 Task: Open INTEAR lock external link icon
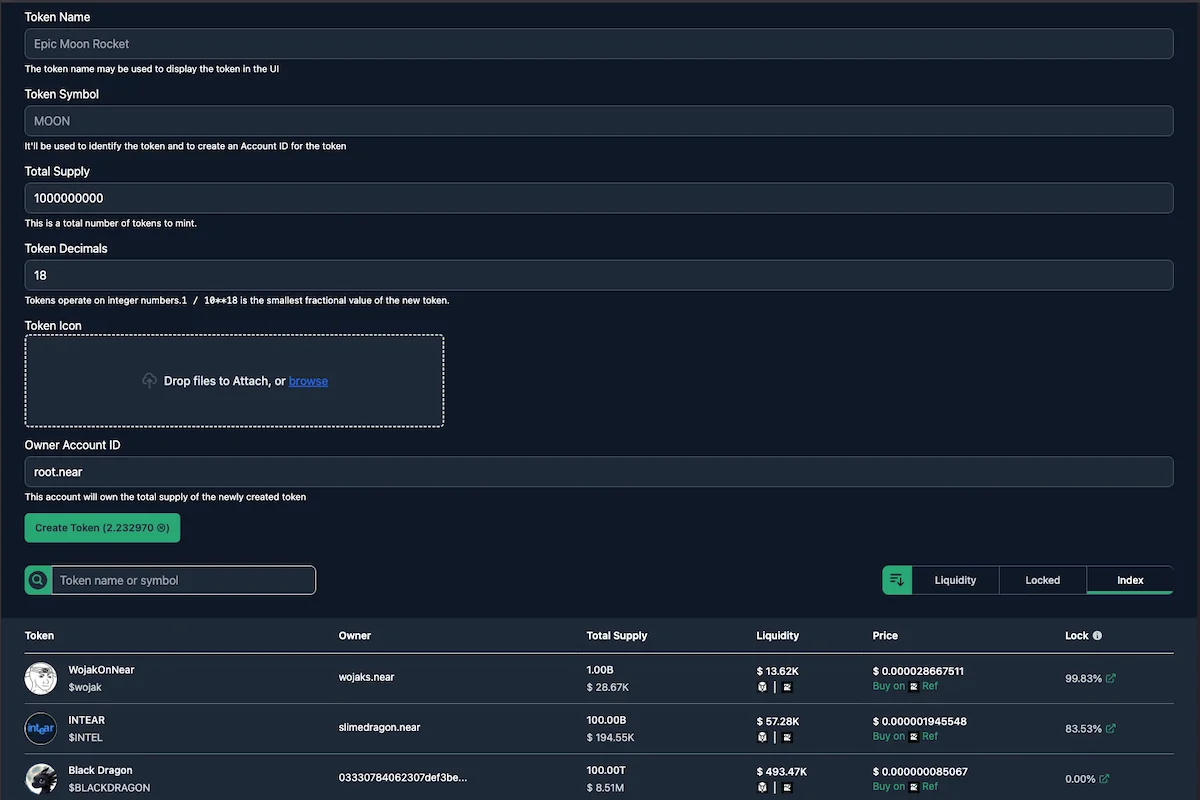[1111, 728]
